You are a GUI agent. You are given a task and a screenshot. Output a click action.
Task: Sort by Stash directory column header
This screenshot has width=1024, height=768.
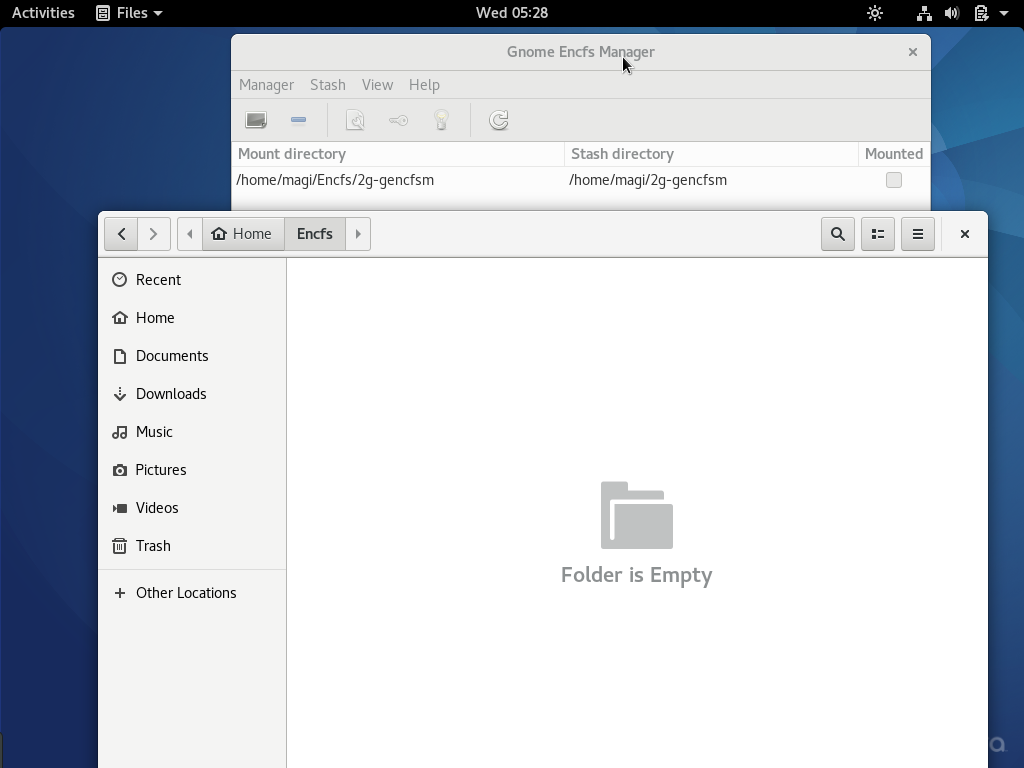click(x=711, y=154)
